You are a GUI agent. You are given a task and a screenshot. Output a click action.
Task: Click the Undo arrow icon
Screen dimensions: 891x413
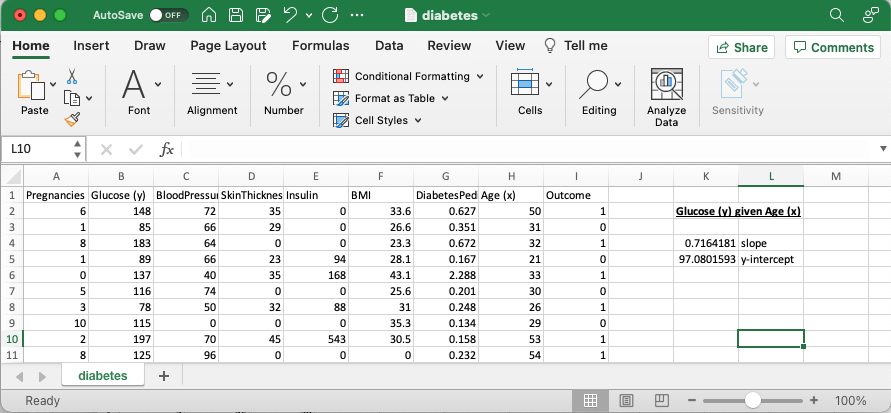[x=291, y=15]
